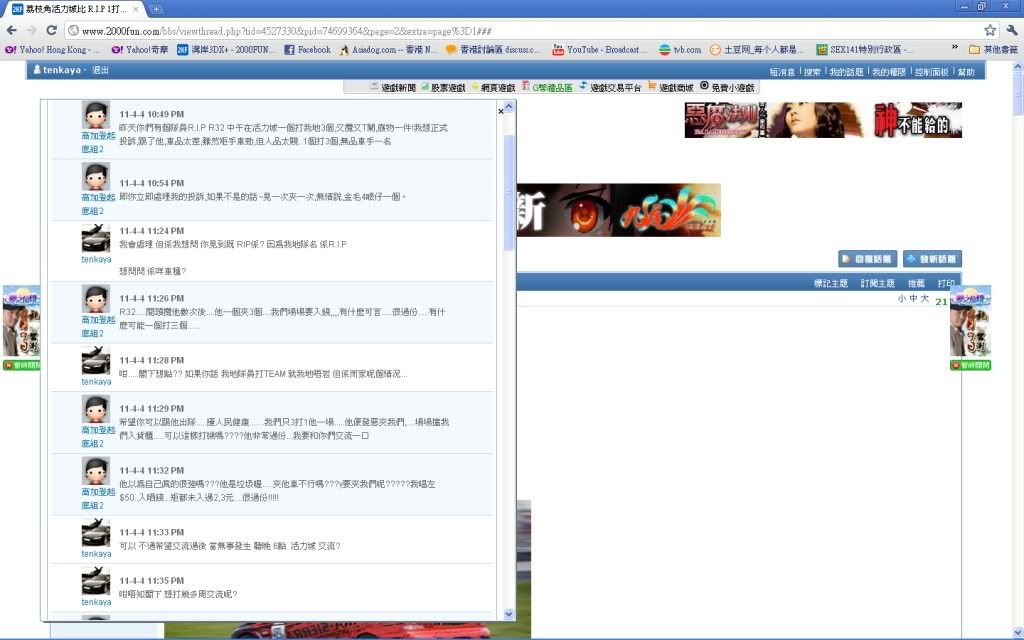Click 短消息 in the top navigation
The width and height of the screenshot is (1024, 640).
pyautogui.click(x=782, y=72)
